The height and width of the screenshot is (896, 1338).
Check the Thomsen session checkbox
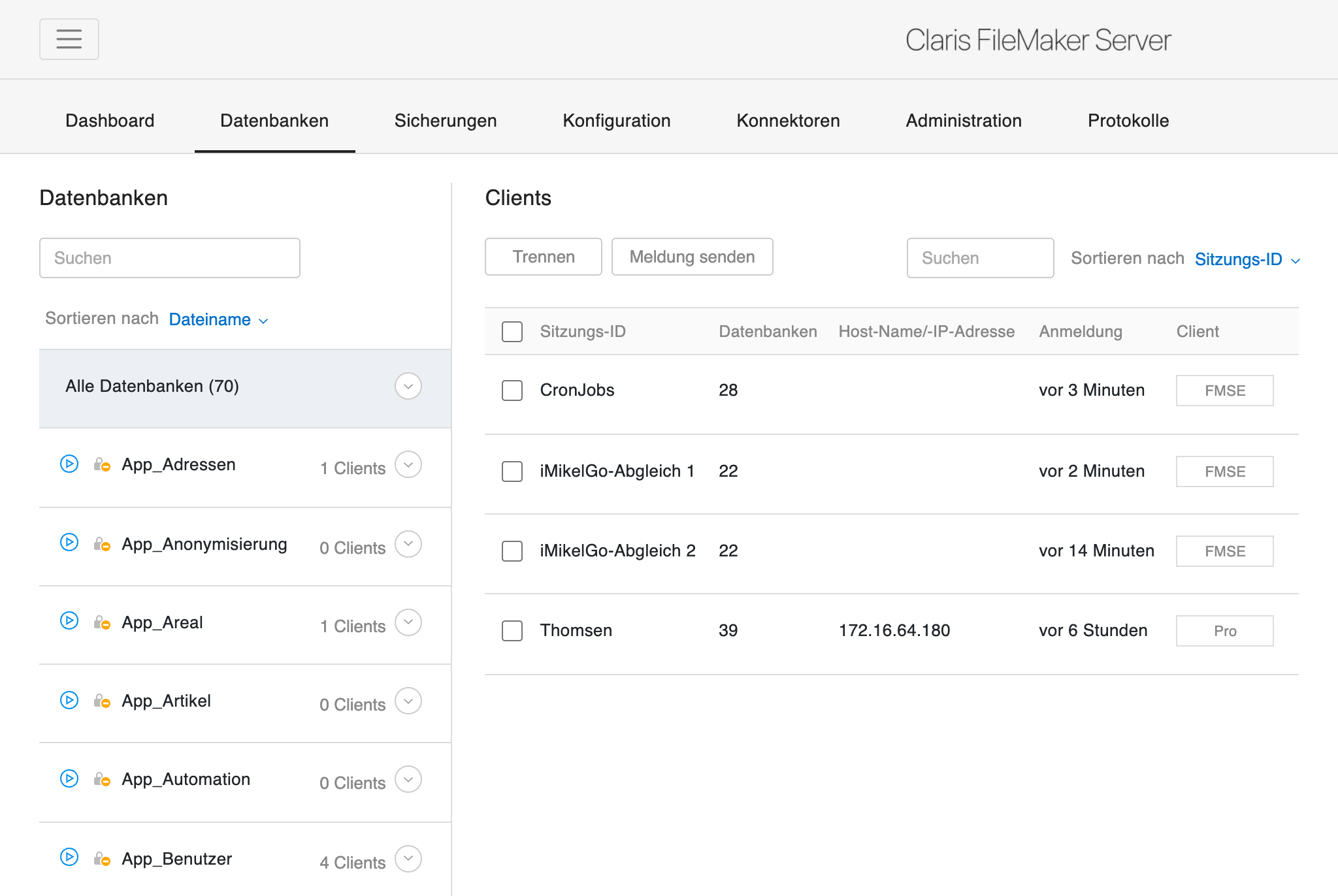coord(512,631)
